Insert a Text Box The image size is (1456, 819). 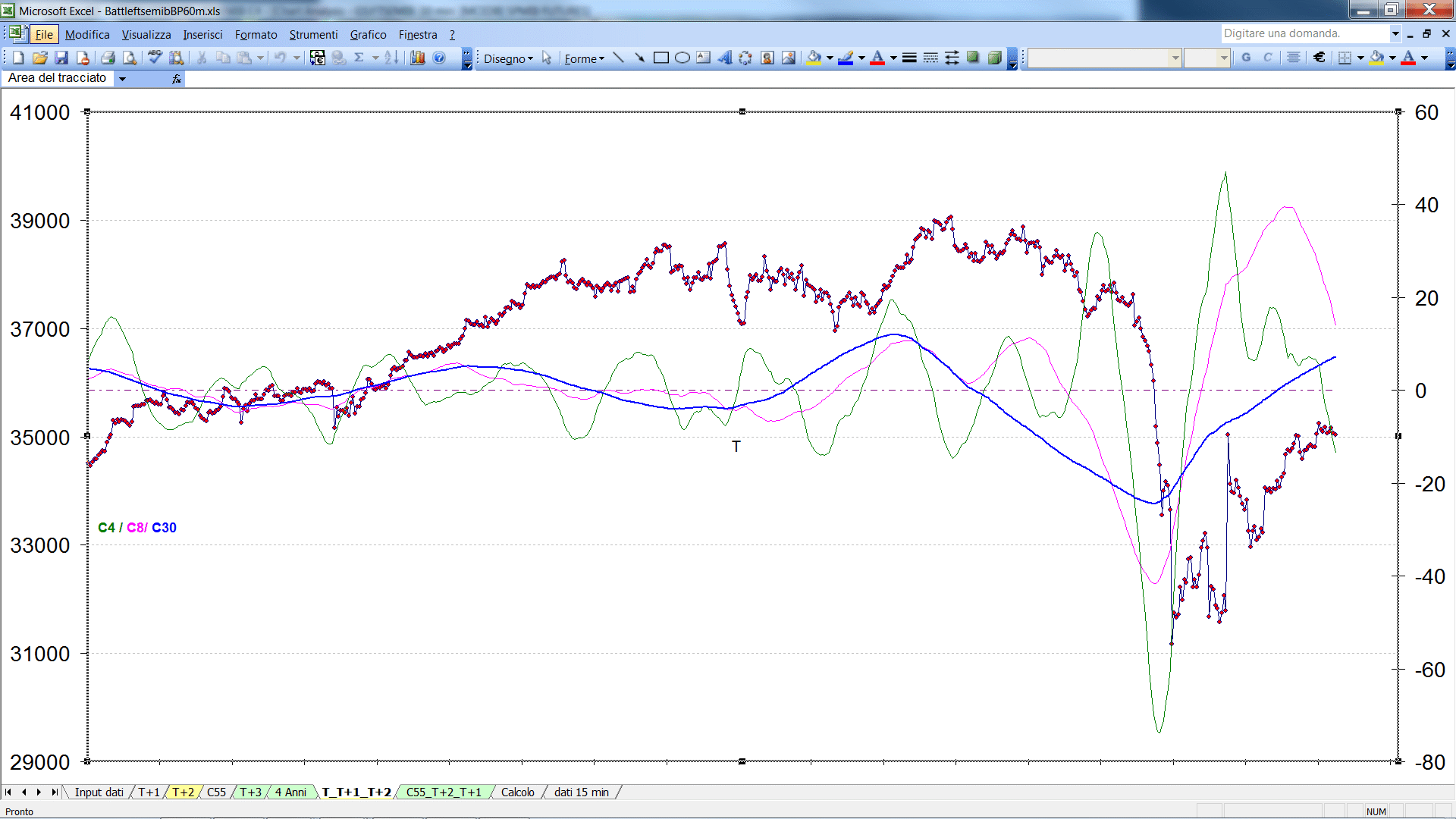(x=703, y=58)
